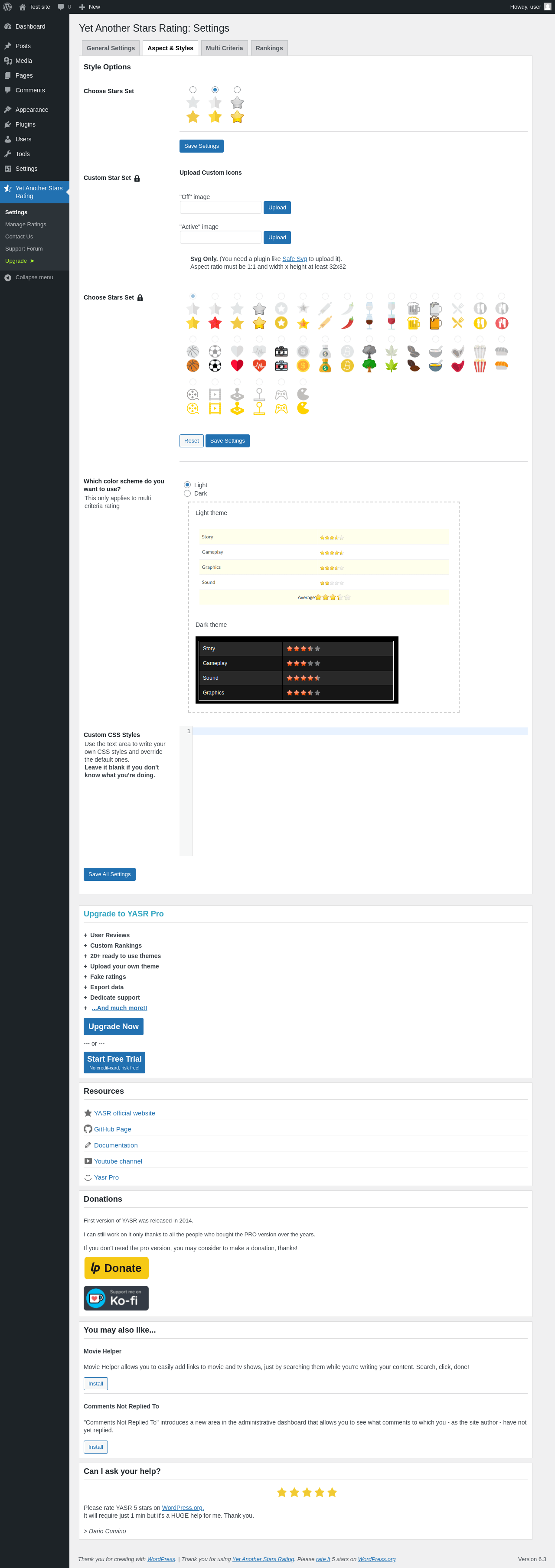555x1568 pixels.
Task: Click the Dashboard gauge icon in sidebar
Action: click(x=8, y=27)
